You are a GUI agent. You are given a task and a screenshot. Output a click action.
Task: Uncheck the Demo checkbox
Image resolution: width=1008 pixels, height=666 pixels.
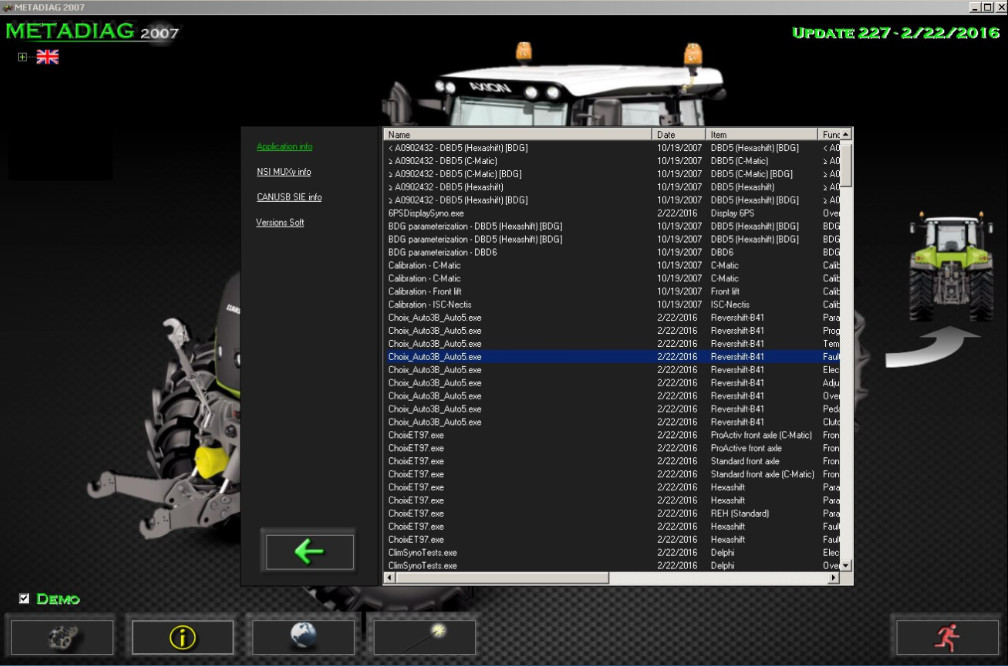(22, 599)
